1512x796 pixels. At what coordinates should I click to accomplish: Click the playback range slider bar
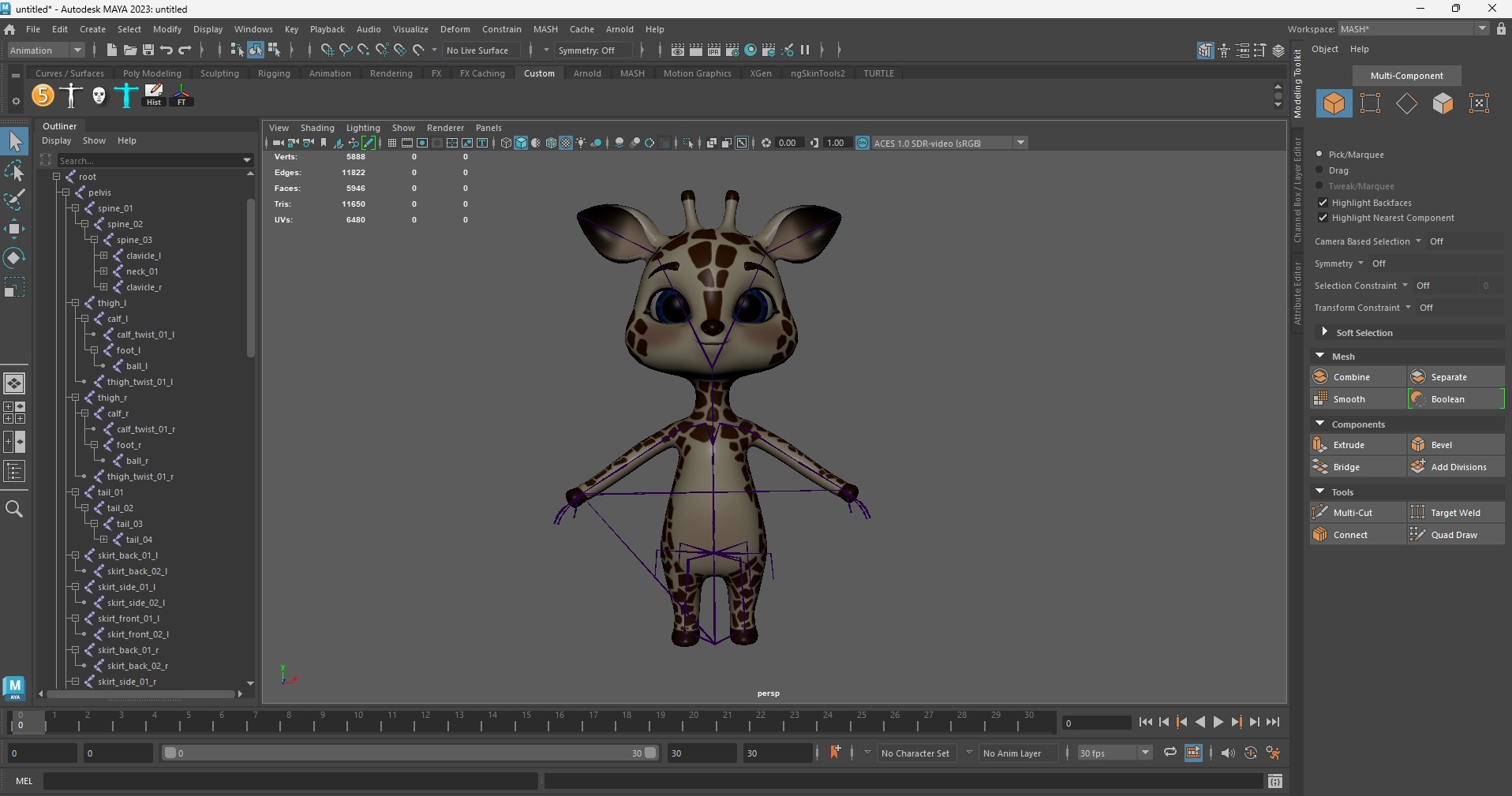click(x=410, y=753)
